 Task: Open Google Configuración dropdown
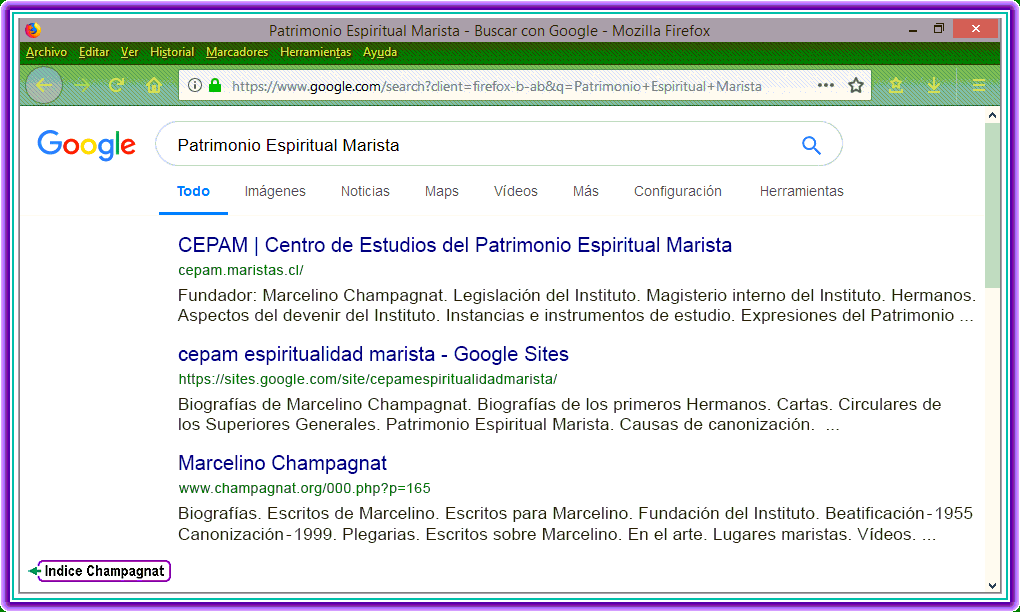(x=678, y=191)
